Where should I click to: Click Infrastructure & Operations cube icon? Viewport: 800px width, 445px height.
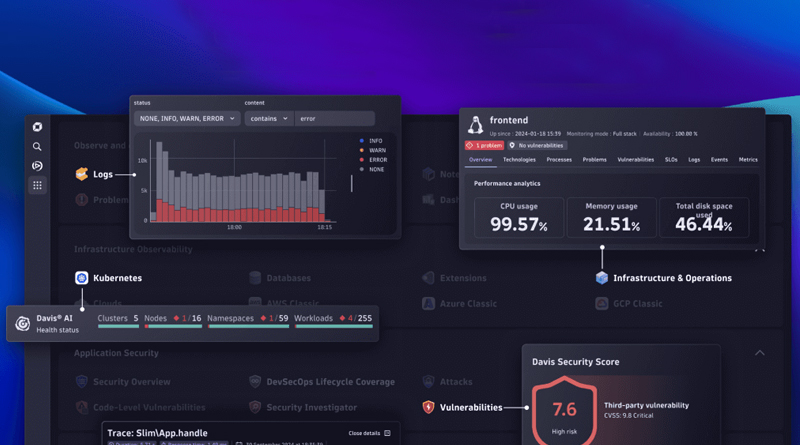click(602, 278)
